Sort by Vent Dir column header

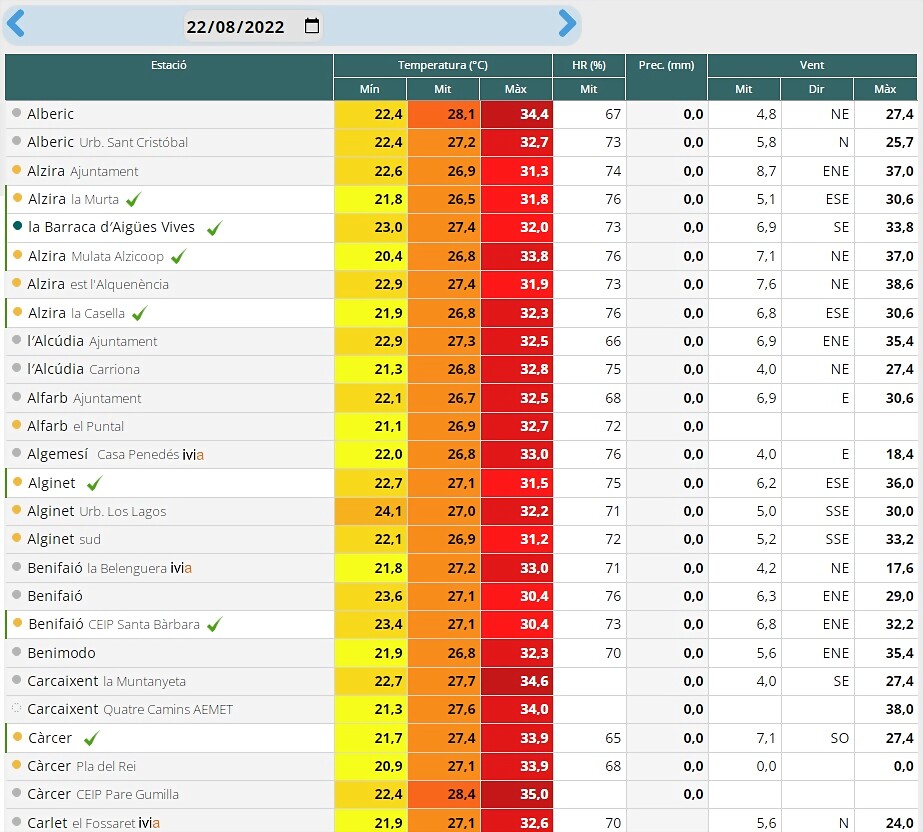[816, 89]
